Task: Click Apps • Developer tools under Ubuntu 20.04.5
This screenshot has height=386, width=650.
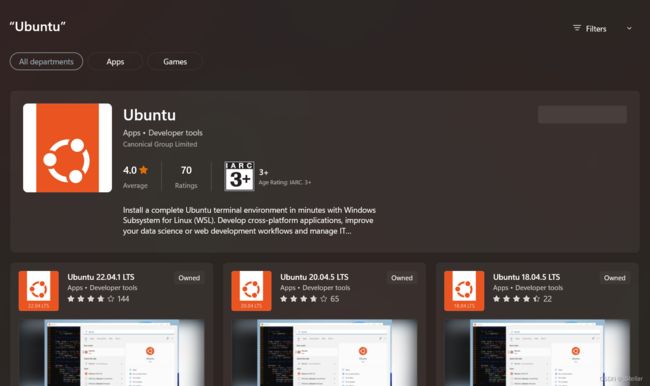Action: (x=315, y=288)
